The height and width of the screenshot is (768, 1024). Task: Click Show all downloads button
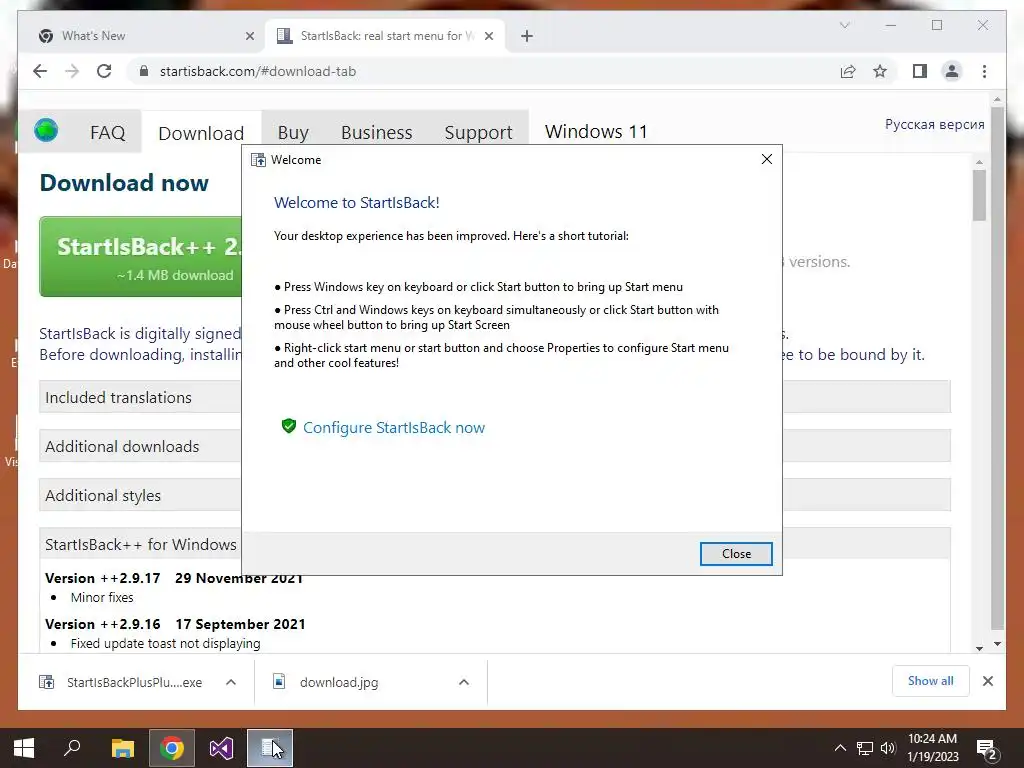point(931,680)
